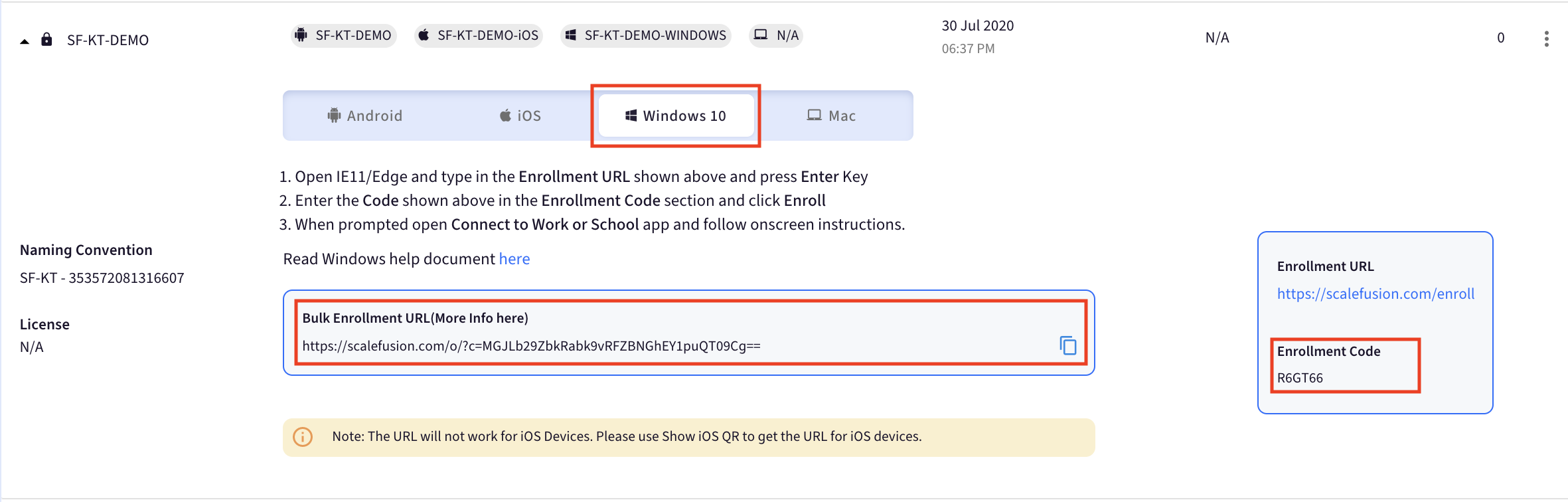Click the Bulk Enrollment URL text
Image resolution: width=1568 pixels, height=502 pixels.
point(532,346)
